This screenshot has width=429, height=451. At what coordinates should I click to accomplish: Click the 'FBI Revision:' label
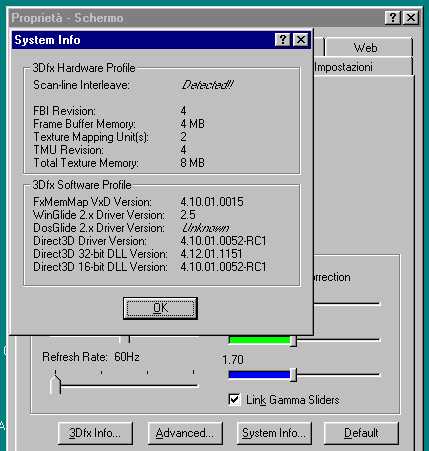click(x=64, y=111)
